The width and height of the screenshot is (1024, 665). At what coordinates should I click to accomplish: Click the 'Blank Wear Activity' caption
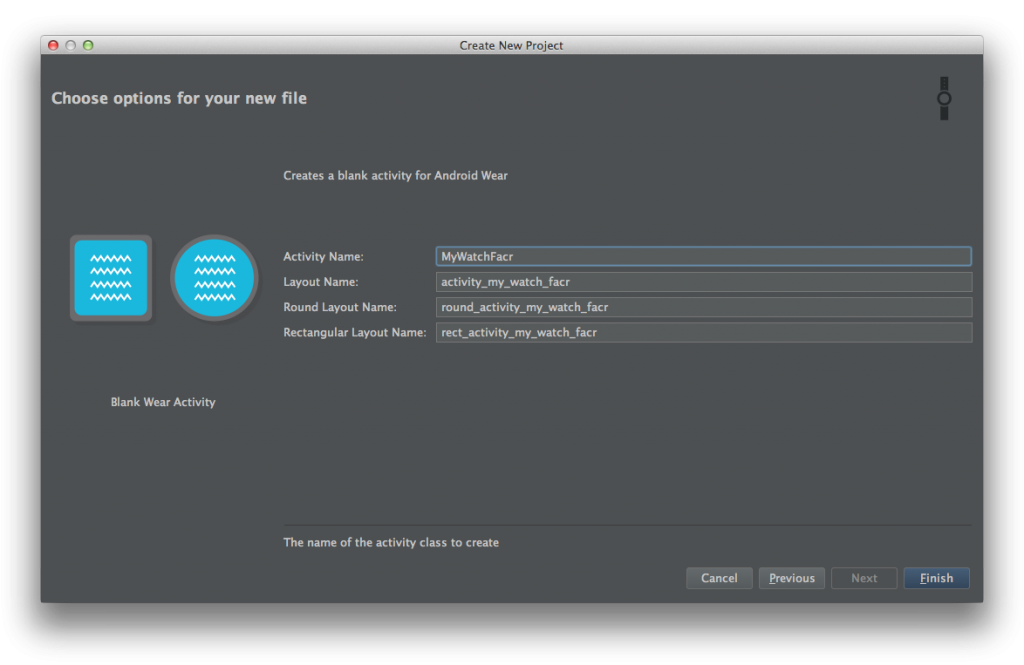(163, 402)
